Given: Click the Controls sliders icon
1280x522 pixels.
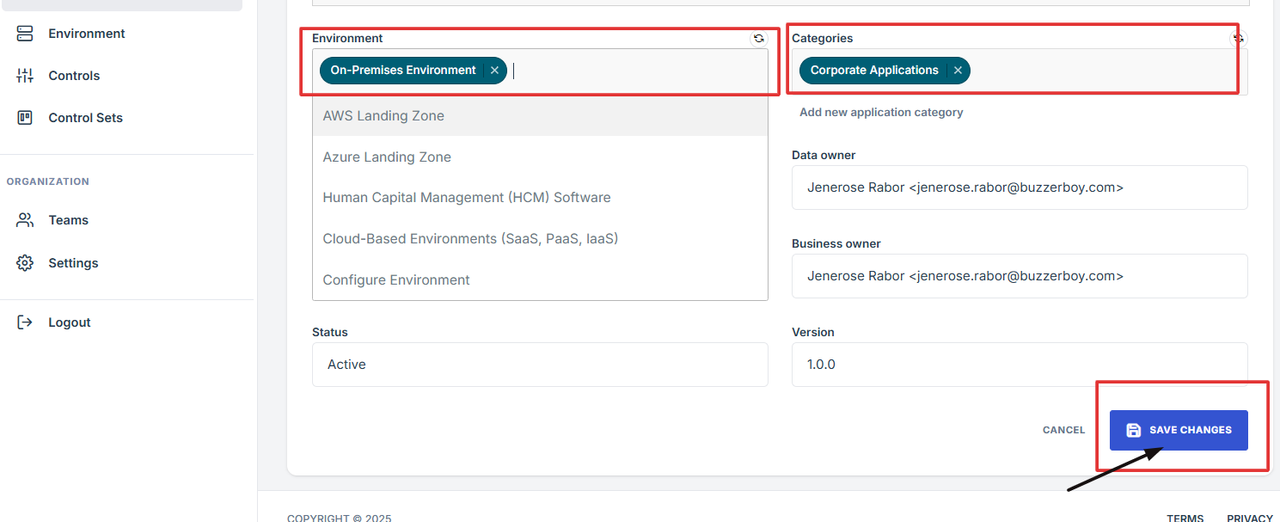Looking at the screenshot, I should pos(25,76).
